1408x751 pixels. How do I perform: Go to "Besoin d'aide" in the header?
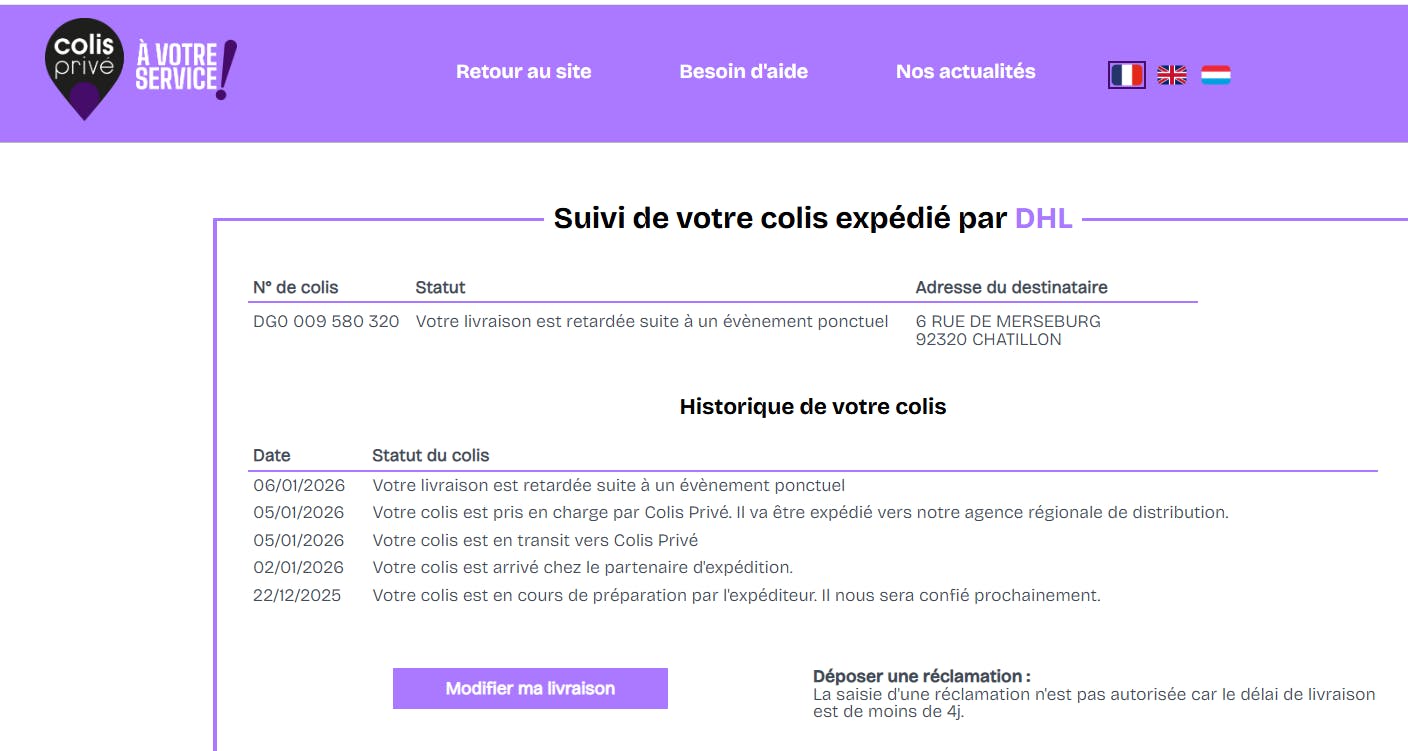(743, 72)
